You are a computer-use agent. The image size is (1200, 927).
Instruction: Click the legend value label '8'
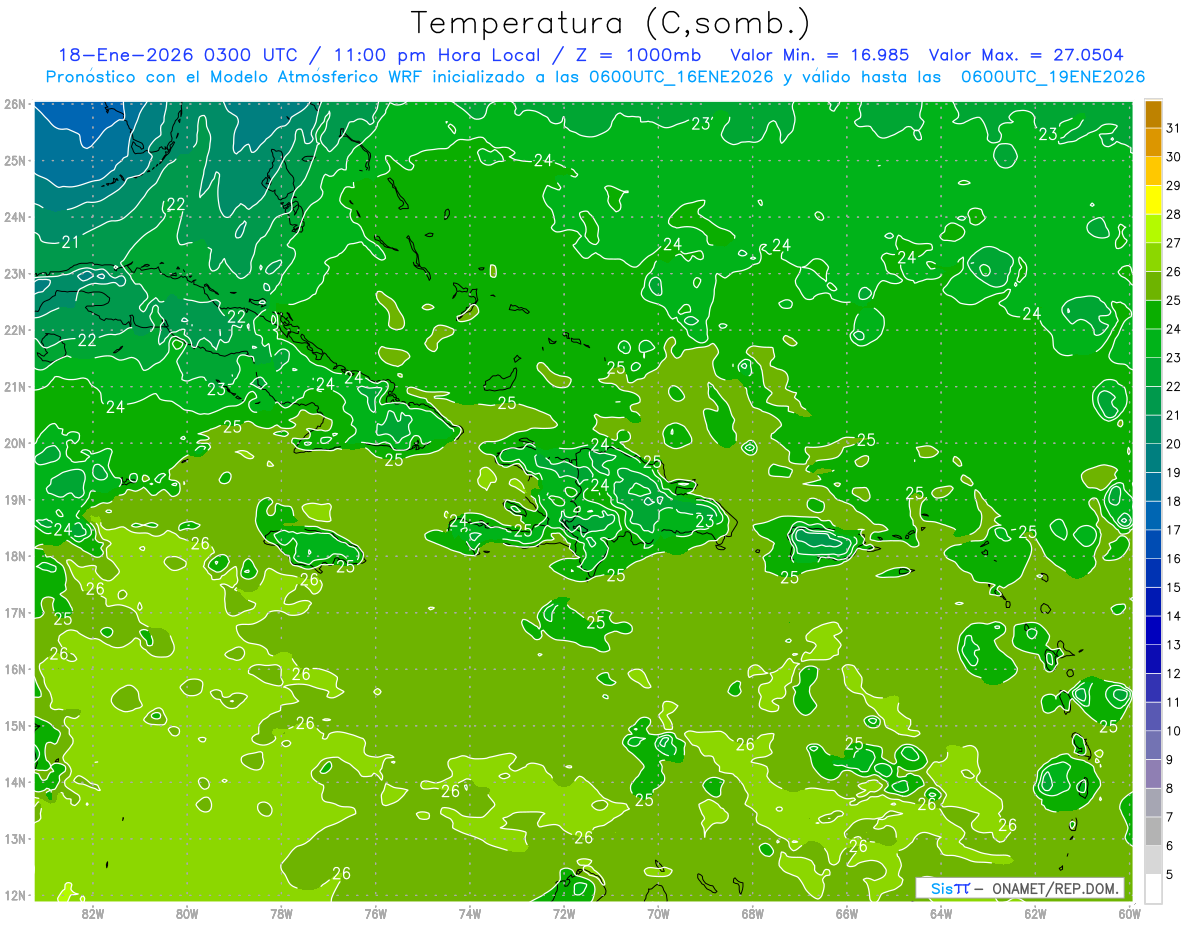point(1171,789)
